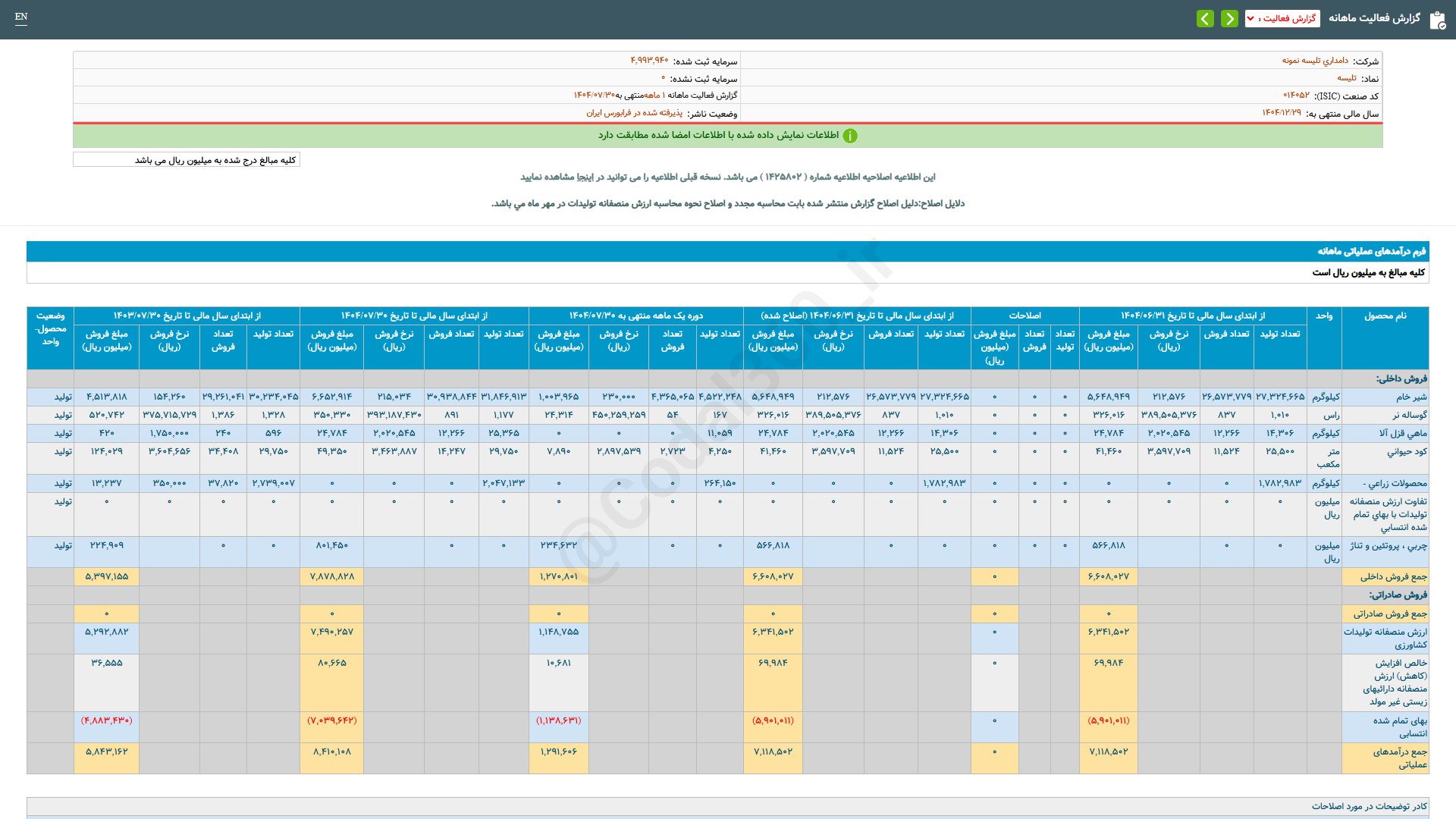
Task: Click the تلیسه symbol value
Action: coord(1346,78)
